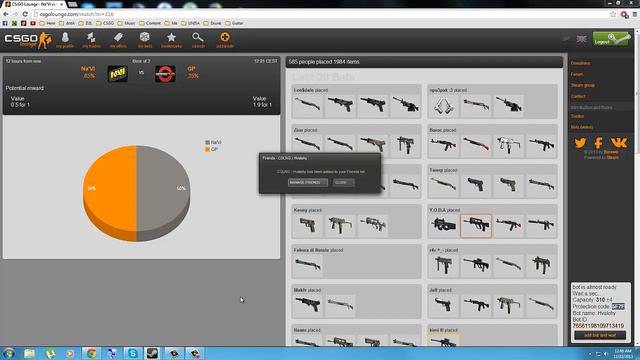Click Manage Friends in the Steam popup
This screenshot has height=360, width=640.
[x=307, y=182]
